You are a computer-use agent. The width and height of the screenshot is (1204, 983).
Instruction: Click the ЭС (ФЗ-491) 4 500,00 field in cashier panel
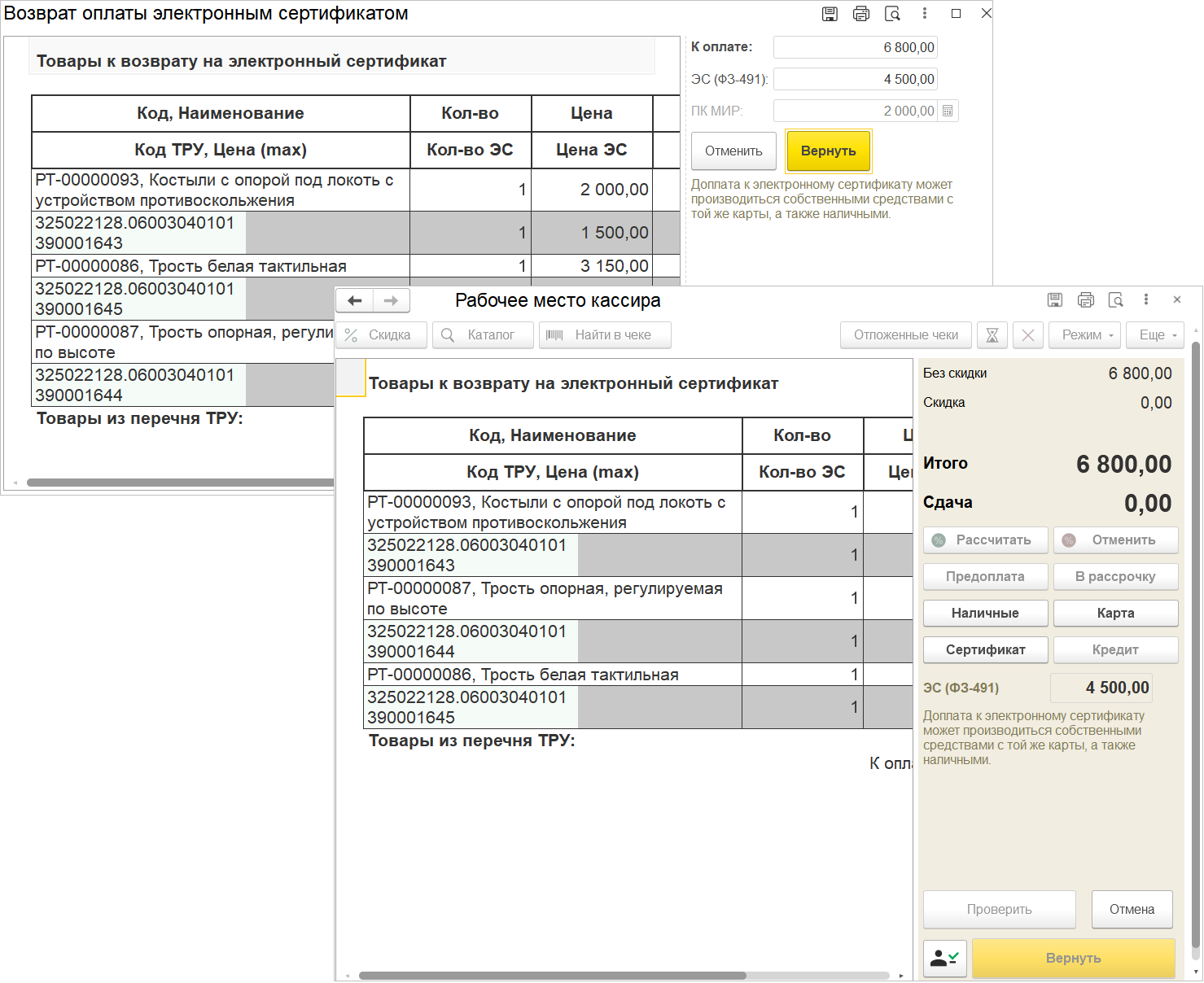point(1101,688)
